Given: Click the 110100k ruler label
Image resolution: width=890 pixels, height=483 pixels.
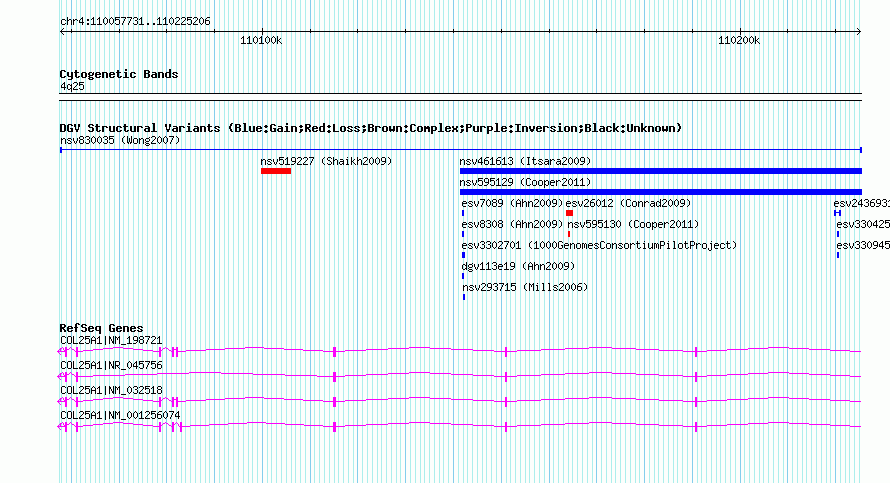Looking at the screenshot, I should coord(261,40).
